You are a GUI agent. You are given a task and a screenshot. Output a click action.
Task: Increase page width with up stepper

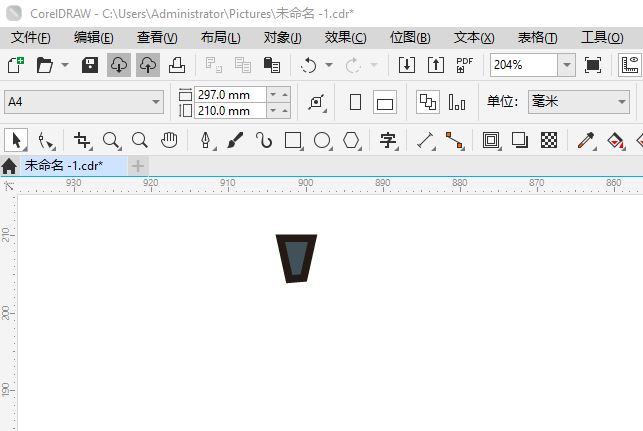(x=285, y=95)
